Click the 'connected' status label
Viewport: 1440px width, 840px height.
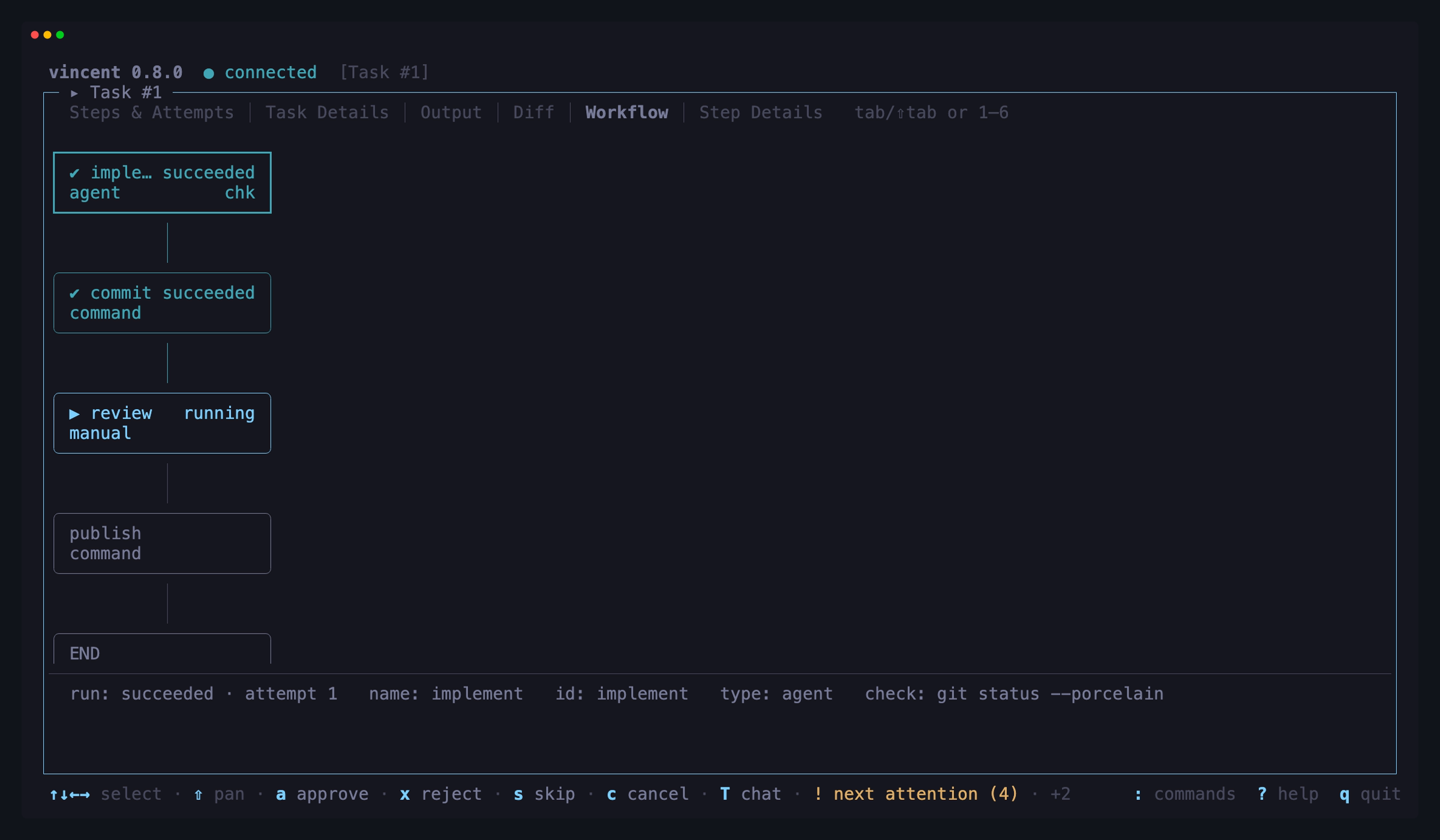271,73
